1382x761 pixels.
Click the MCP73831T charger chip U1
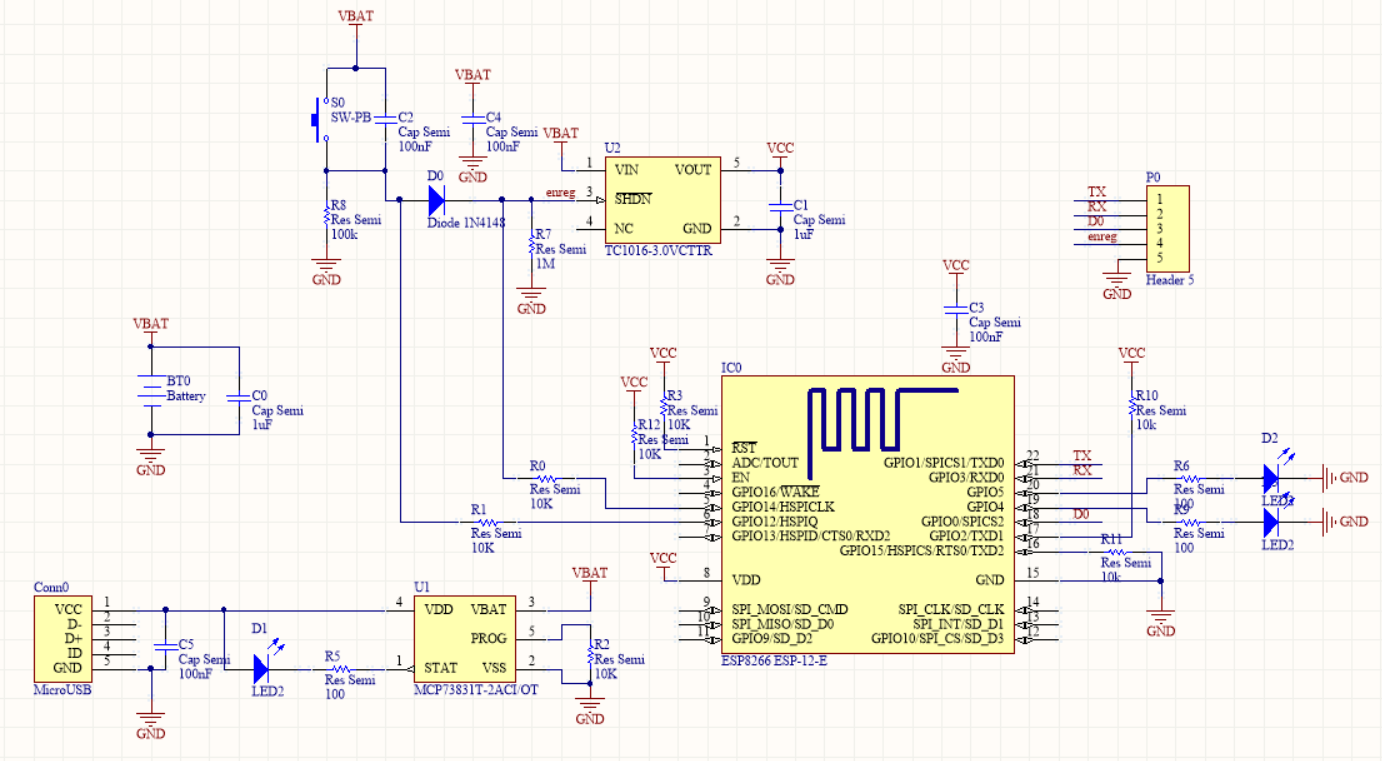point(465,638)
